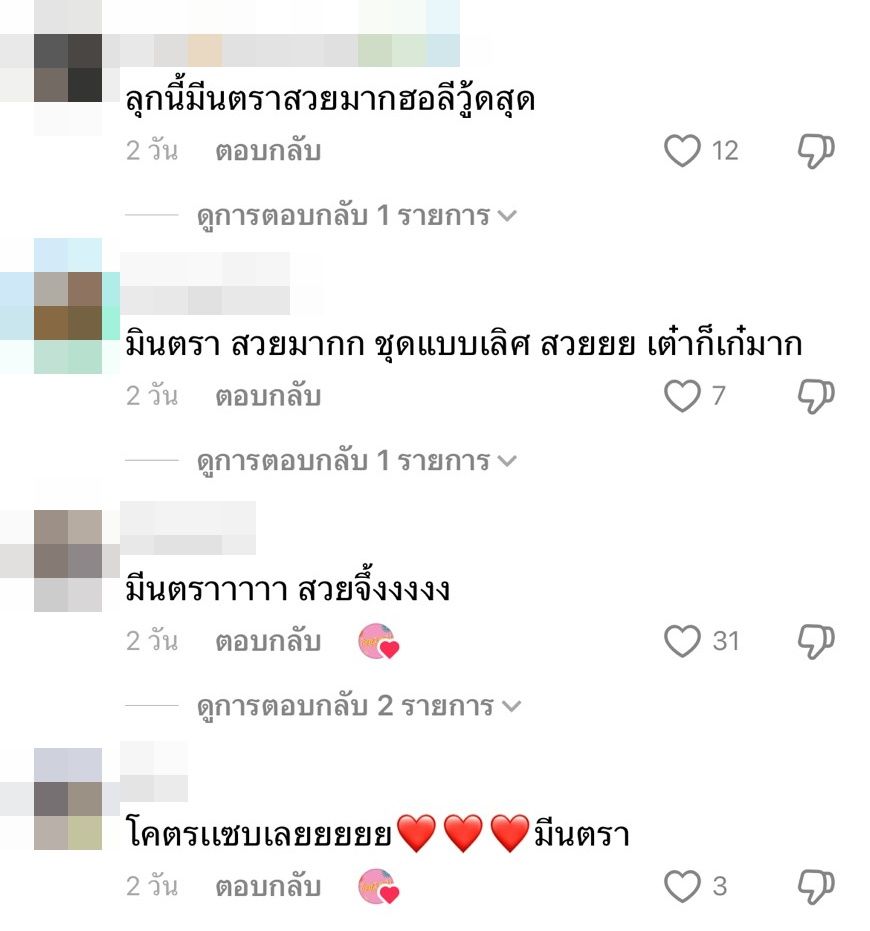Open the first commenter's profile picture
870x931 pixels.
click(68, 68)
